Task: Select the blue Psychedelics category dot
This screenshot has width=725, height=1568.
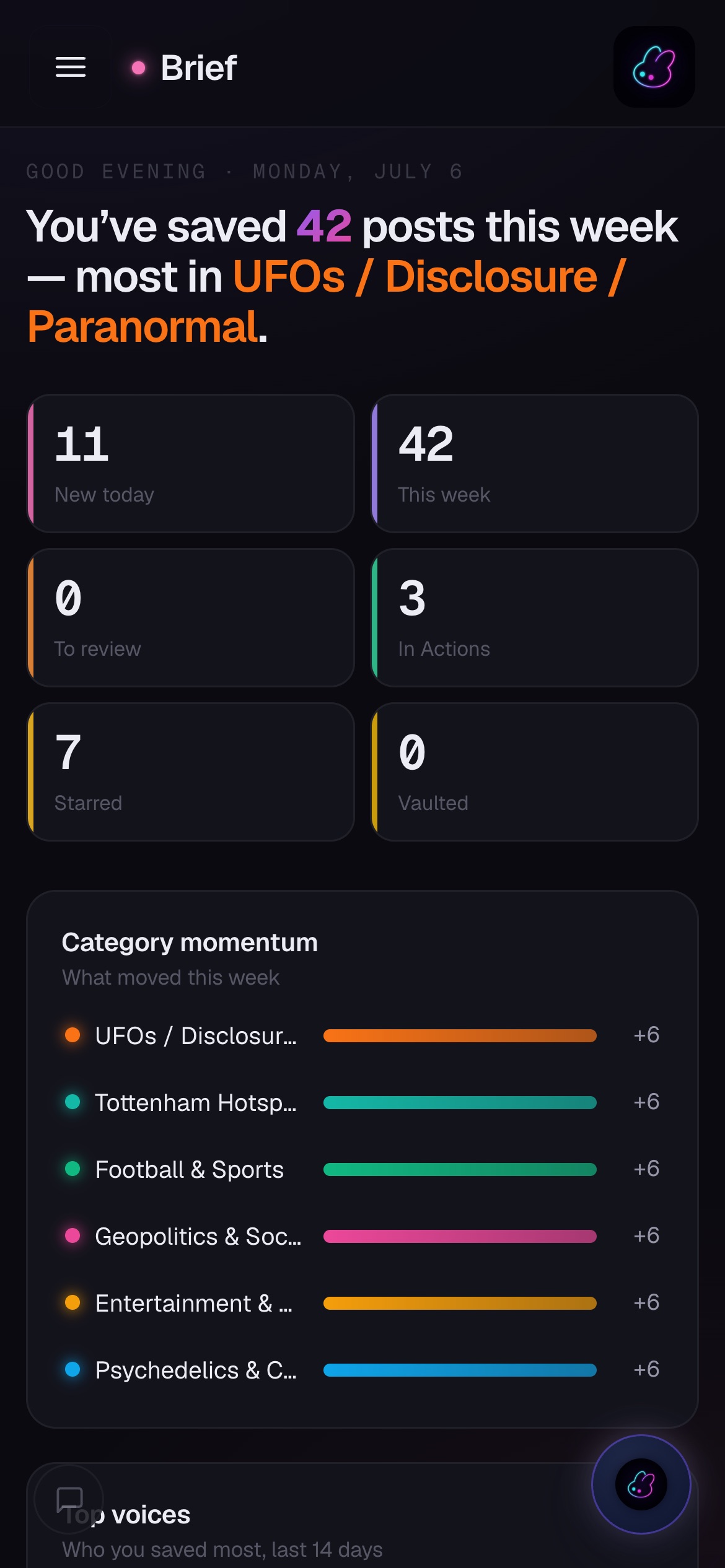Action: (72, 1369)
